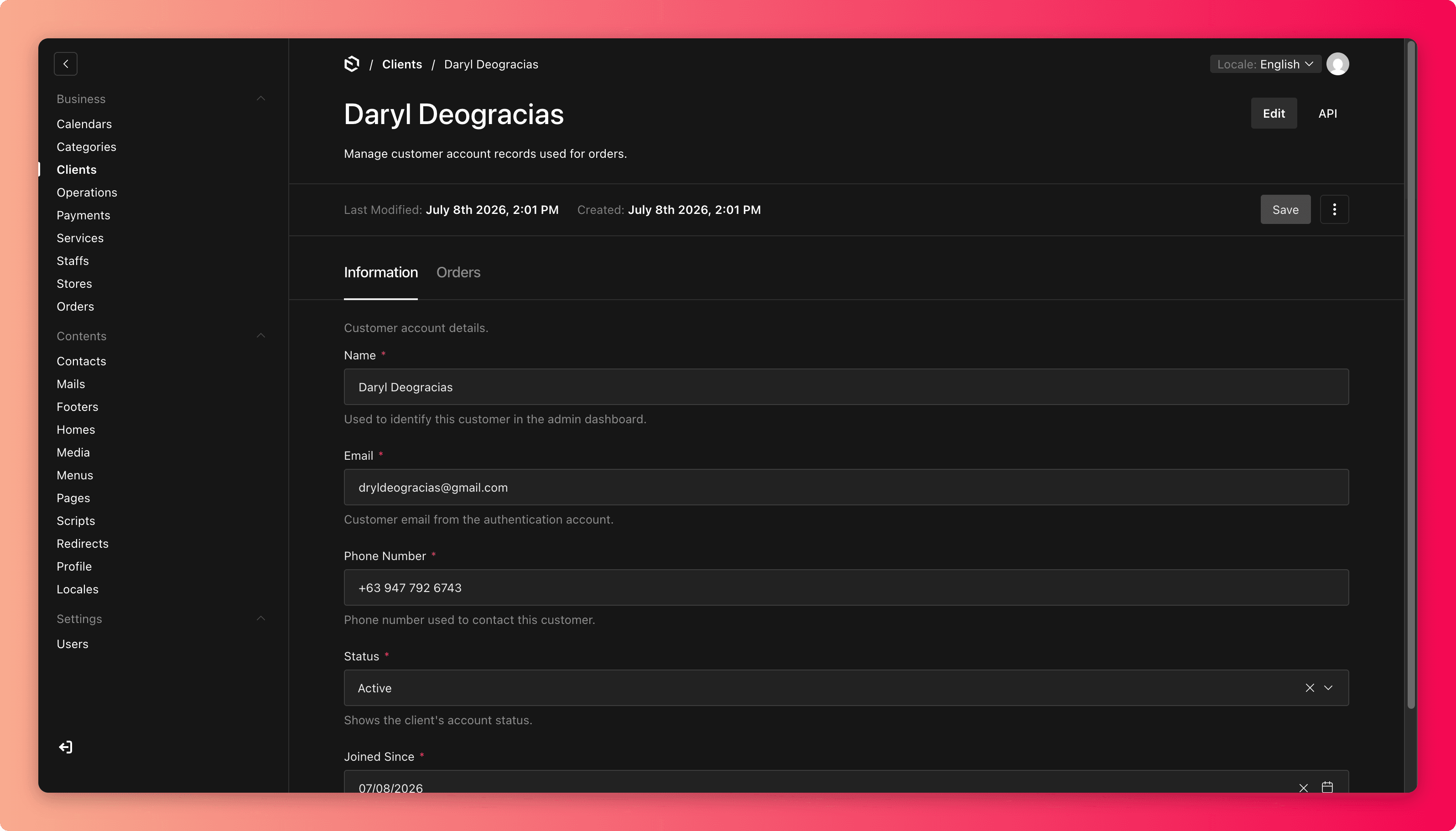Click the Edit view button
Image resolution: width=1456 pixels, height=831 pixels.
coord(1274,113)
